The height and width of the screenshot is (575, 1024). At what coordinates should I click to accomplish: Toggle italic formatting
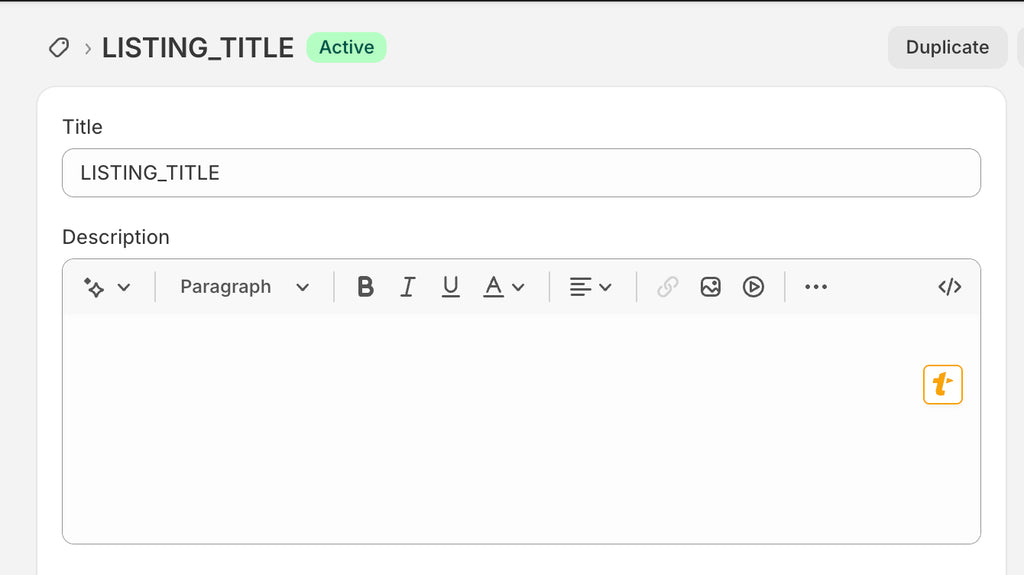(x=408, y=287)
